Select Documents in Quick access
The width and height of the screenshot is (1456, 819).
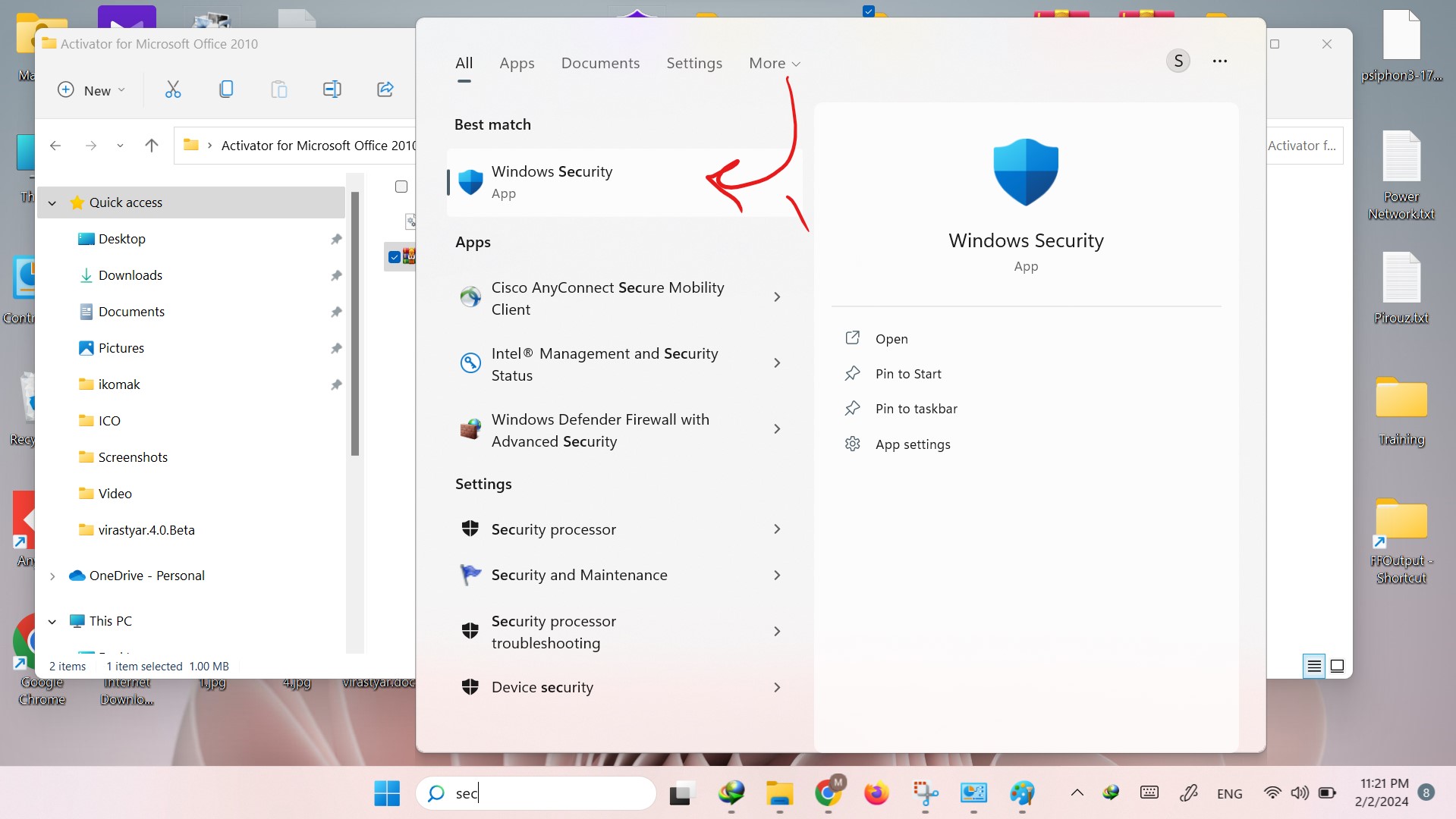click(x=131, y=312)
